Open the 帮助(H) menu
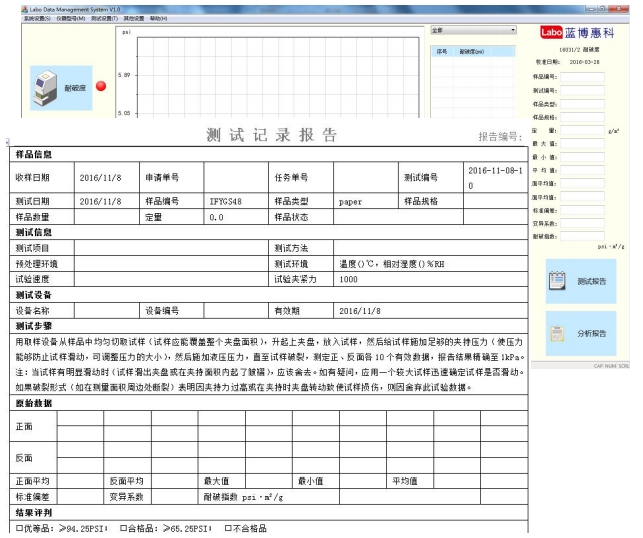The width and height of the screenshot is (643, 538). [158, 18]
